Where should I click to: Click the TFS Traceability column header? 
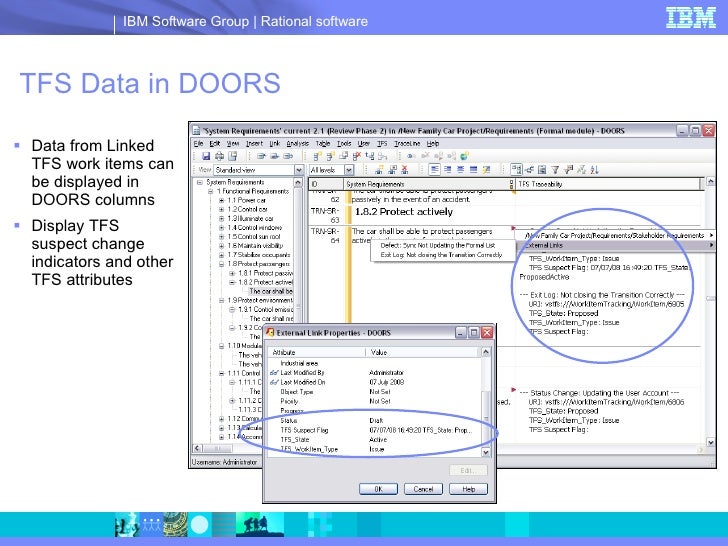pyautogui.click(x=608, y=184)
